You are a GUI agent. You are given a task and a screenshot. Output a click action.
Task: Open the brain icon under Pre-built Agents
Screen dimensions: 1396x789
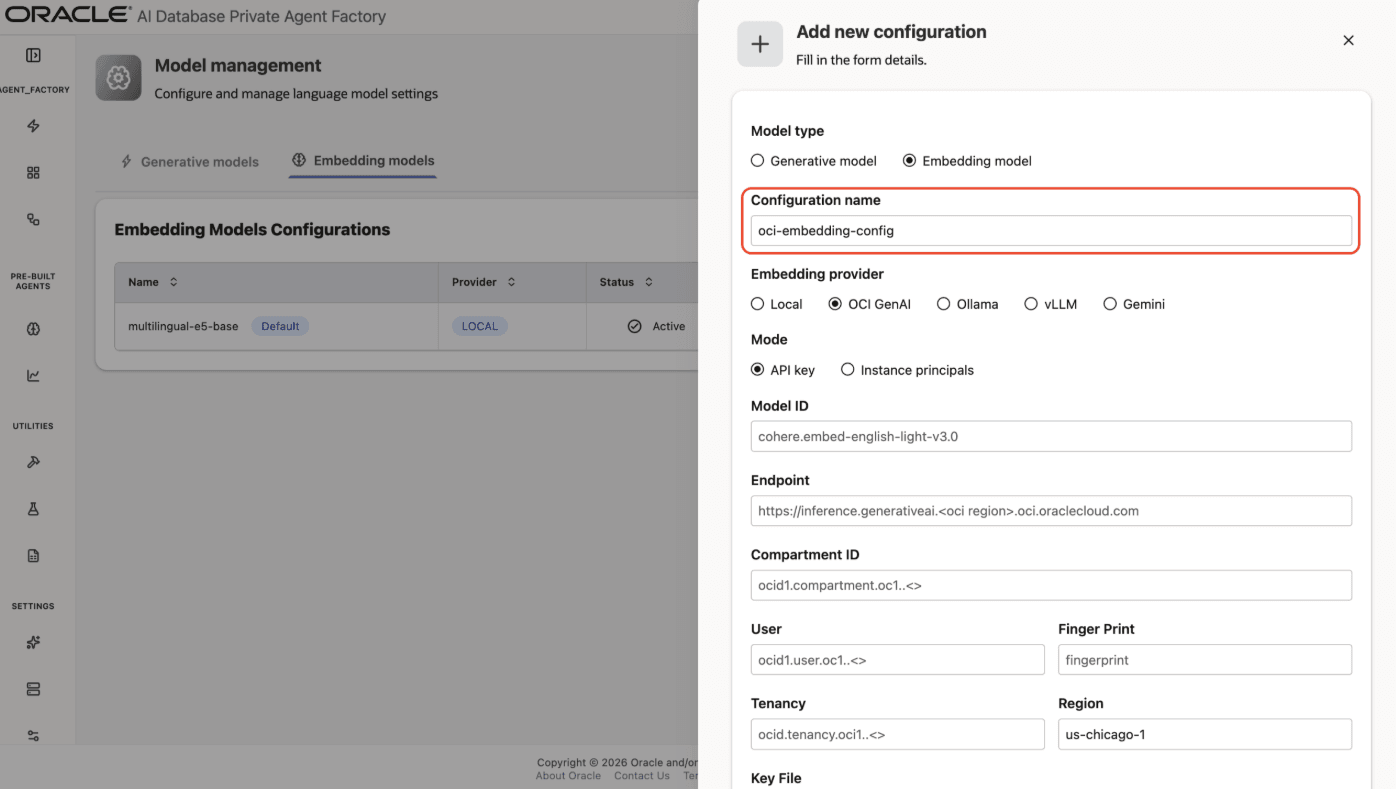pos(33,329)
